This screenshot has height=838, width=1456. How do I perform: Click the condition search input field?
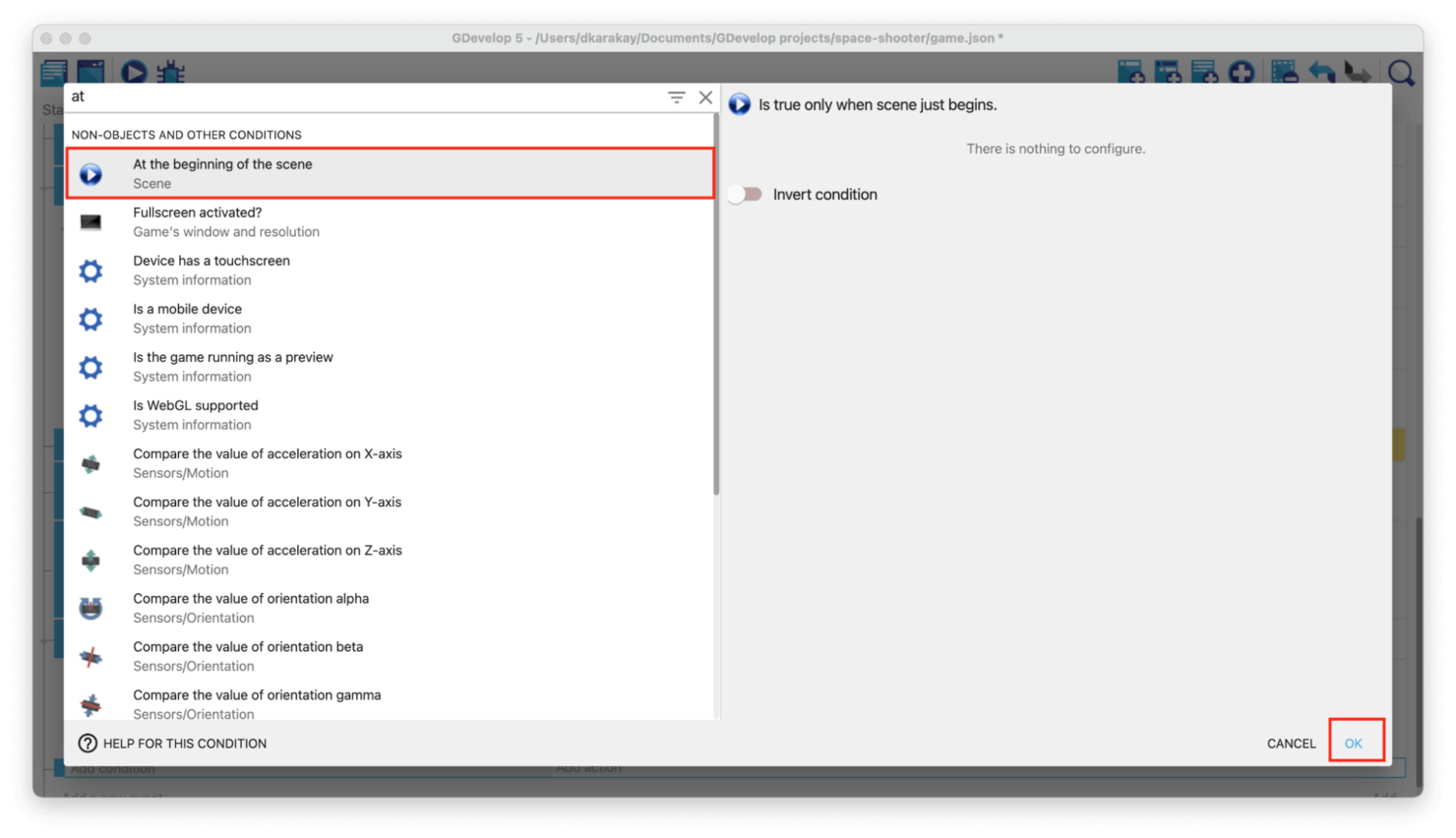295,96
